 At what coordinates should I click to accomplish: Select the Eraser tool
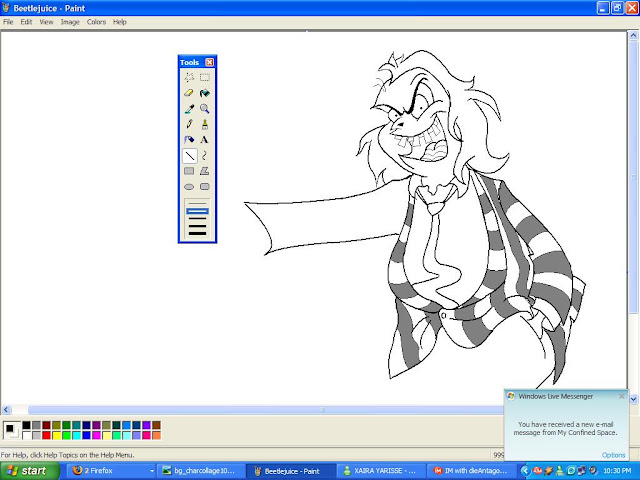click(x=189, y=93)
